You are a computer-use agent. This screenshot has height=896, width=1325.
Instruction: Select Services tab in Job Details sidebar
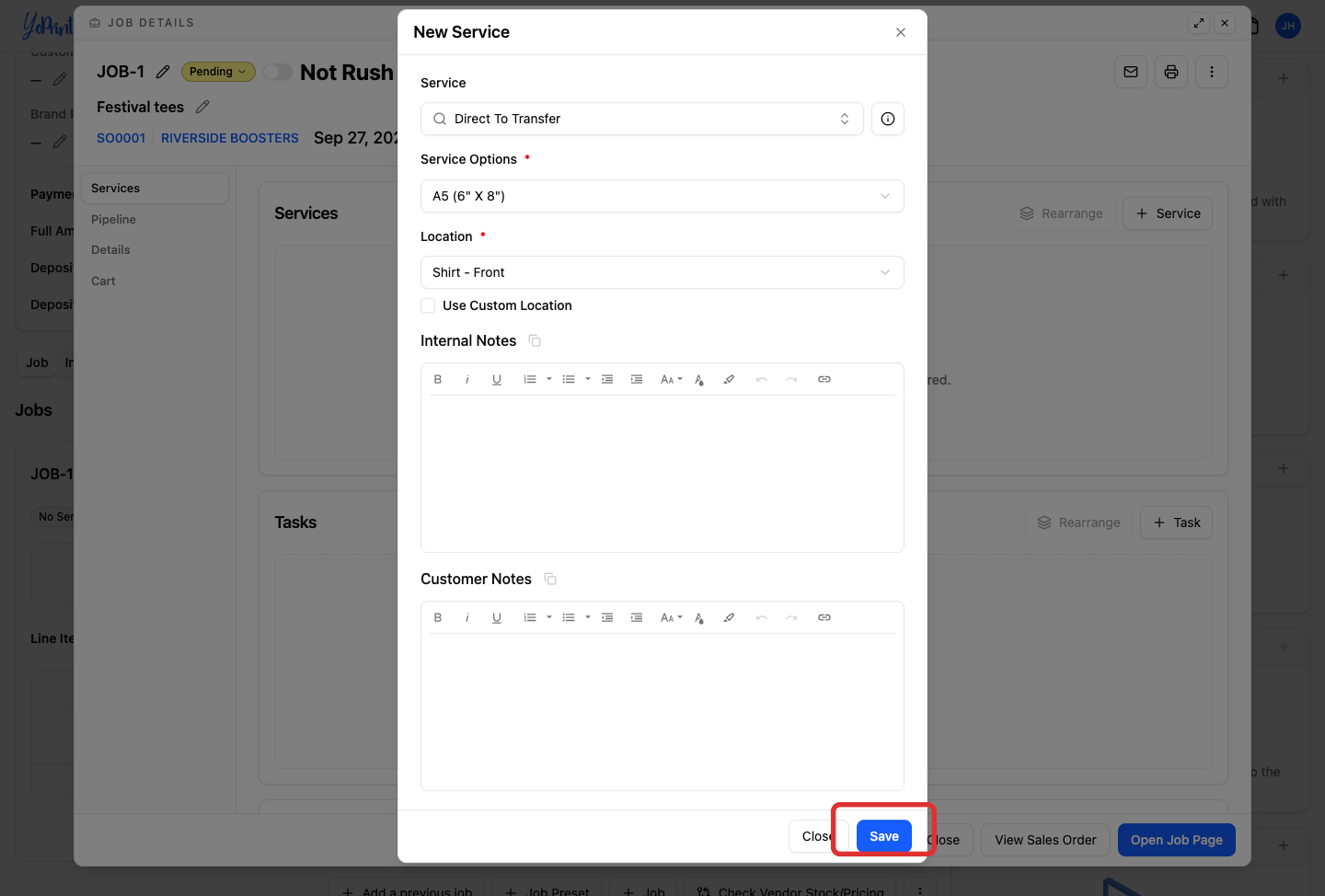point(155,189)
